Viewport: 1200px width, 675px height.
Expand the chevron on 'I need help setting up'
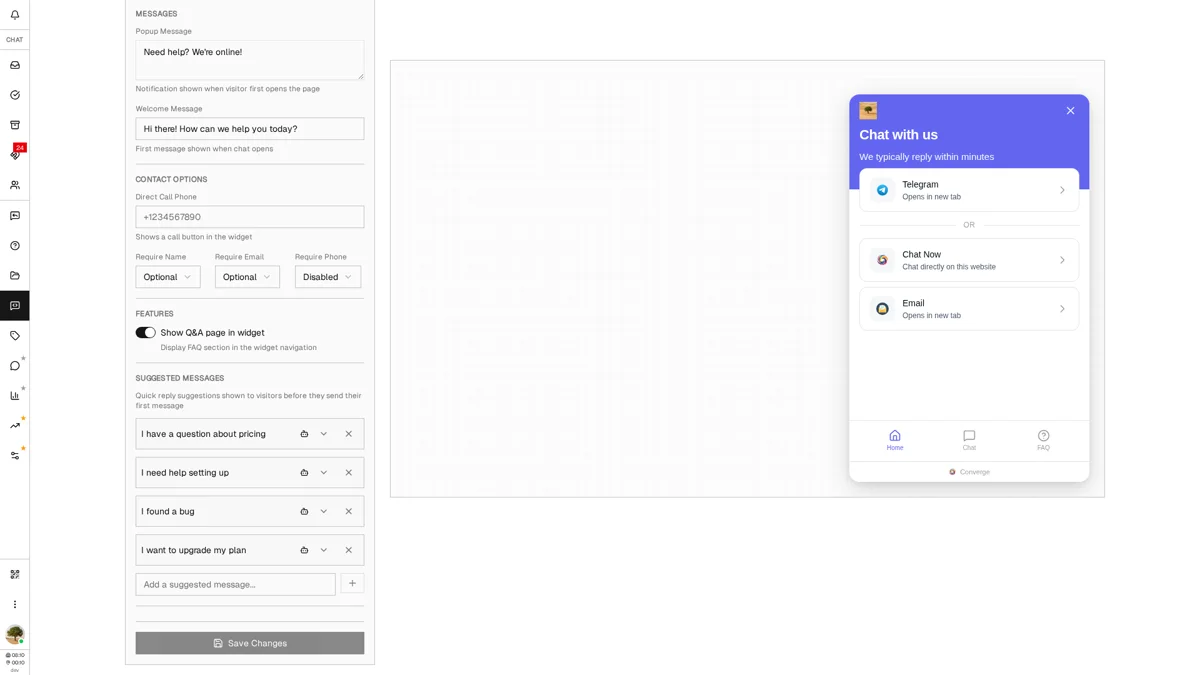click(x=324, y=472)
